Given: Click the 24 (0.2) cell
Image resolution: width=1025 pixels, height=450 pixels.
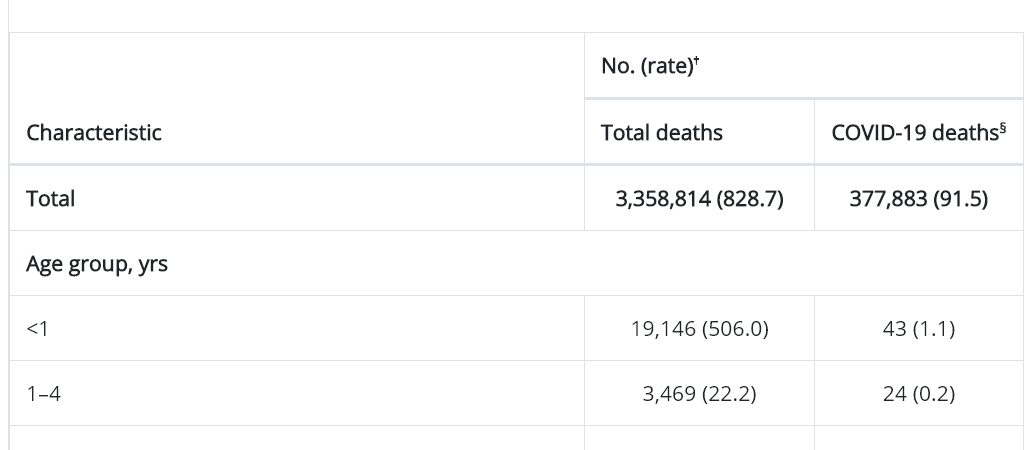Looking at the screenshot, I should 918,394.
